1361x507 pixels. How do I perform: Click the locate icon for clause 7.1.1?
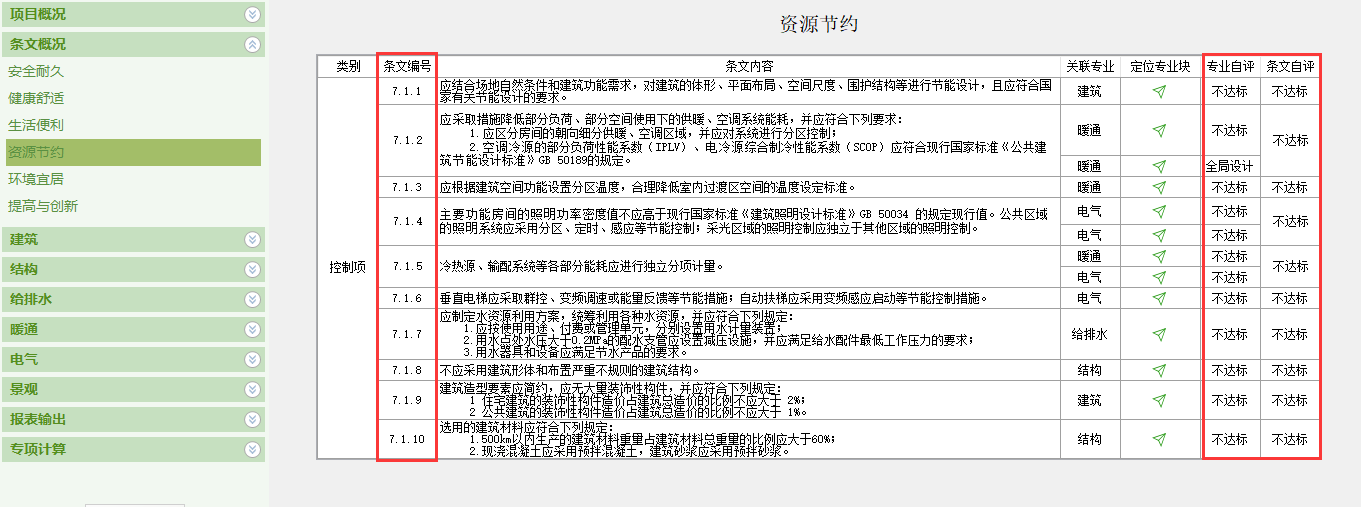[1159, 91]
